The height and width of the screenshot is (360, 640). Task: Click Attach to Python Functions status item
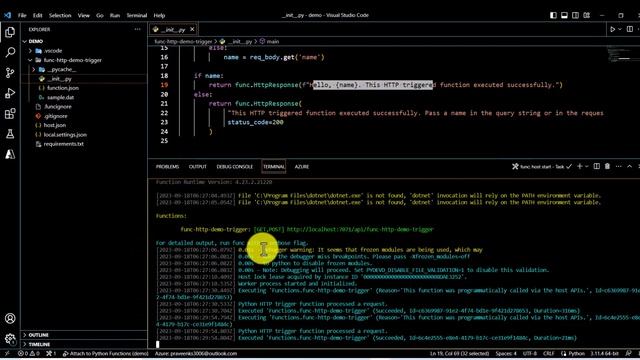tap(106, 353)
